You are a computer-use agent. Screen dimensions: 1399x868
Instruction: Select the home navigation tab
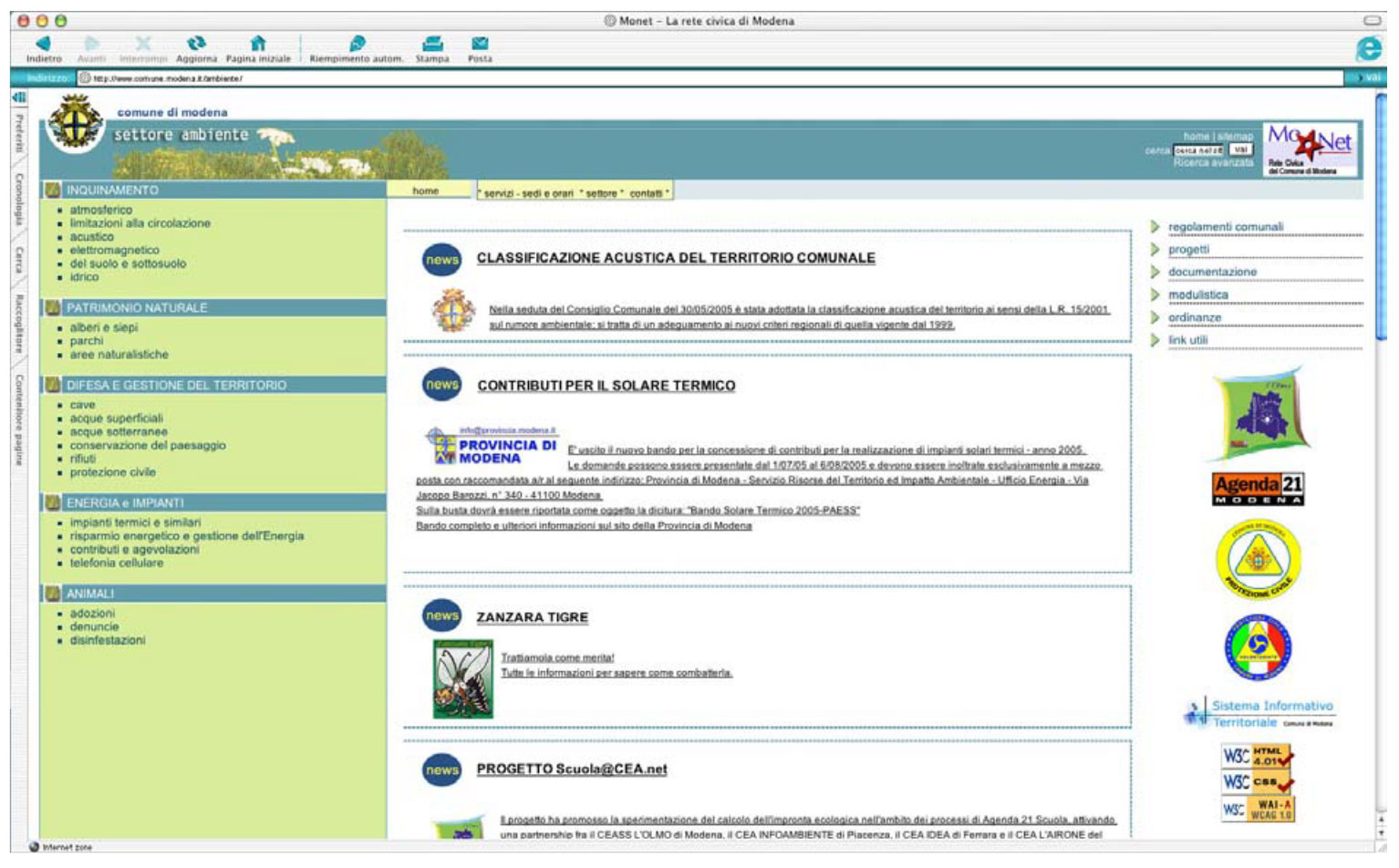426,191
